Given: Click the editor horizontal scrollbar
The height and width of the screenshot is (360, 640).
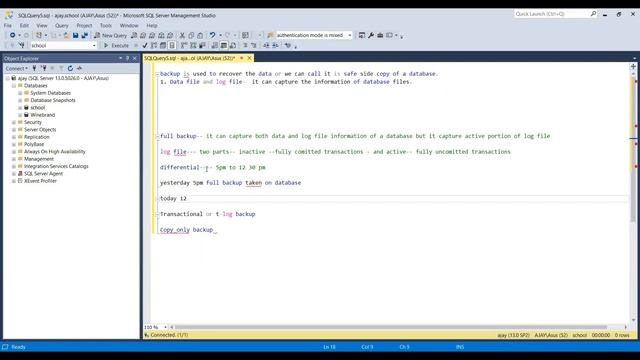Looking at the screenshot, I should 391,327.
